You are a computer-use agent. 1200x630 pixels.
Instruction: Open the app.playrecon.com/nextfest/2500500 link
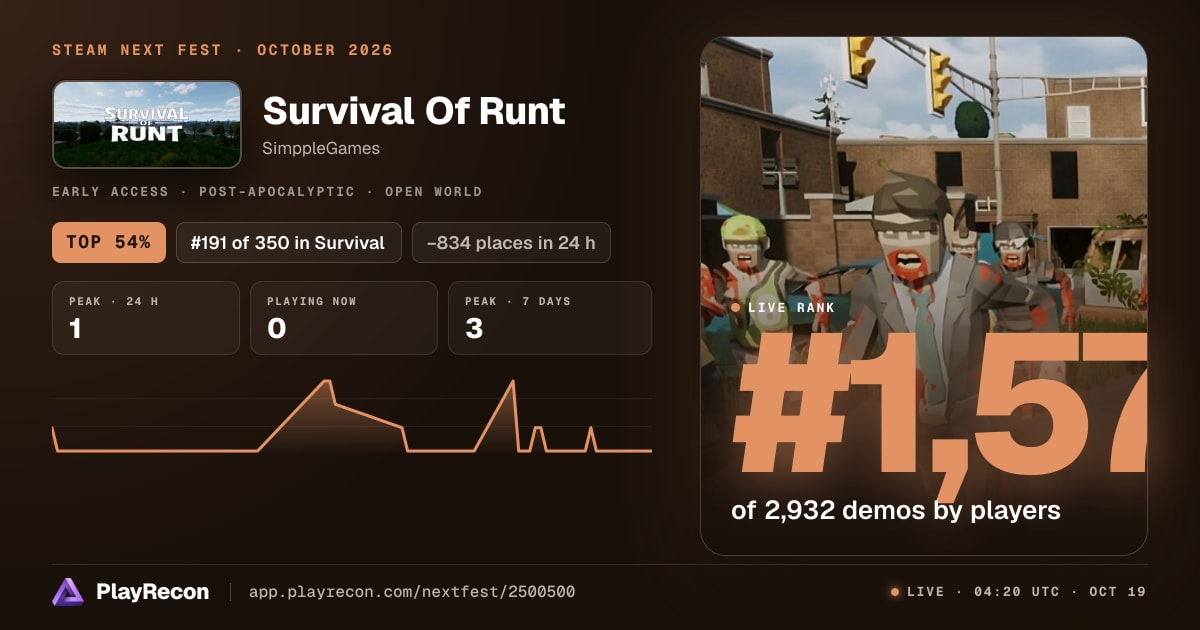pos(411,592)
